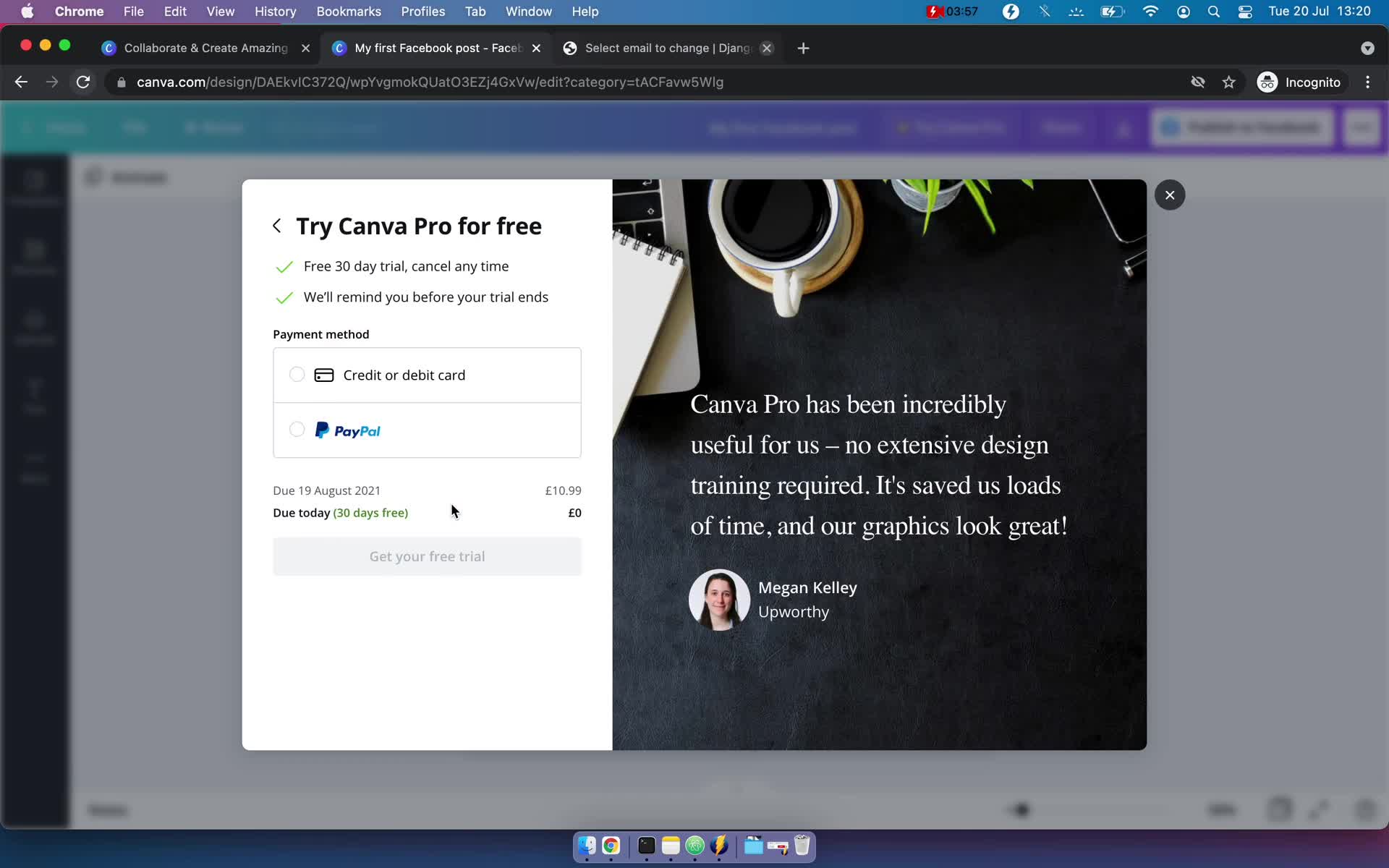
Task: Select Credit or debit card radio button
Action: coord(297,375)
